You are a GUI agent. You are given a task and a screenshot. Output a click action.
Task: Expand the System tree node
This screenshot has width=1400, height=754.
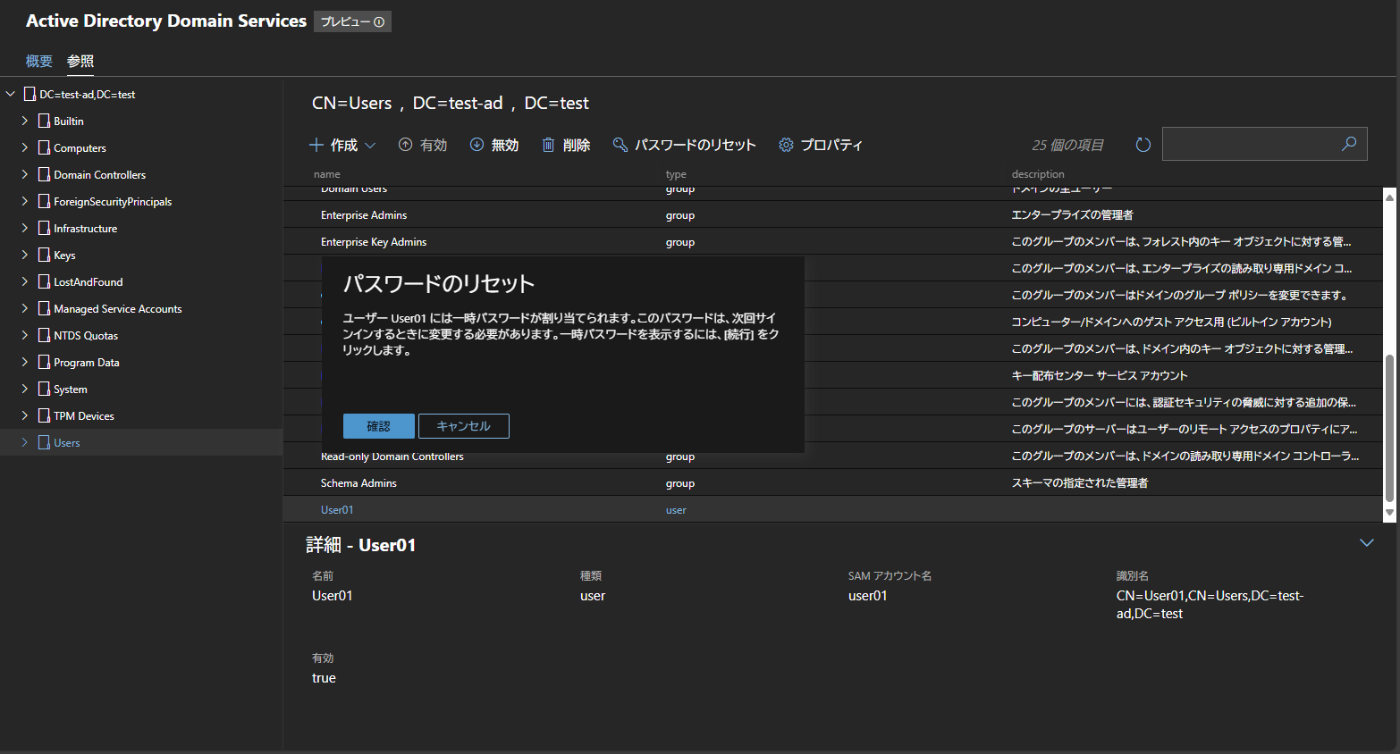(x=25, y=389)
